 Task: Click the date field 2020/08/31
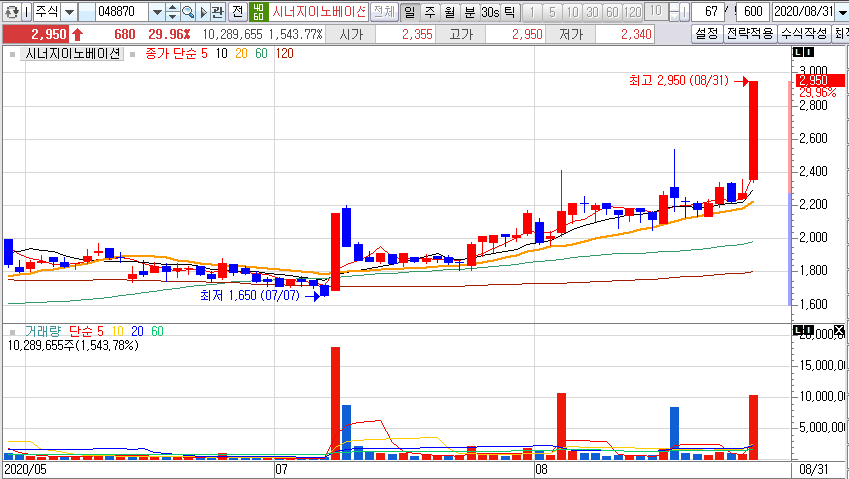[804, 11]
